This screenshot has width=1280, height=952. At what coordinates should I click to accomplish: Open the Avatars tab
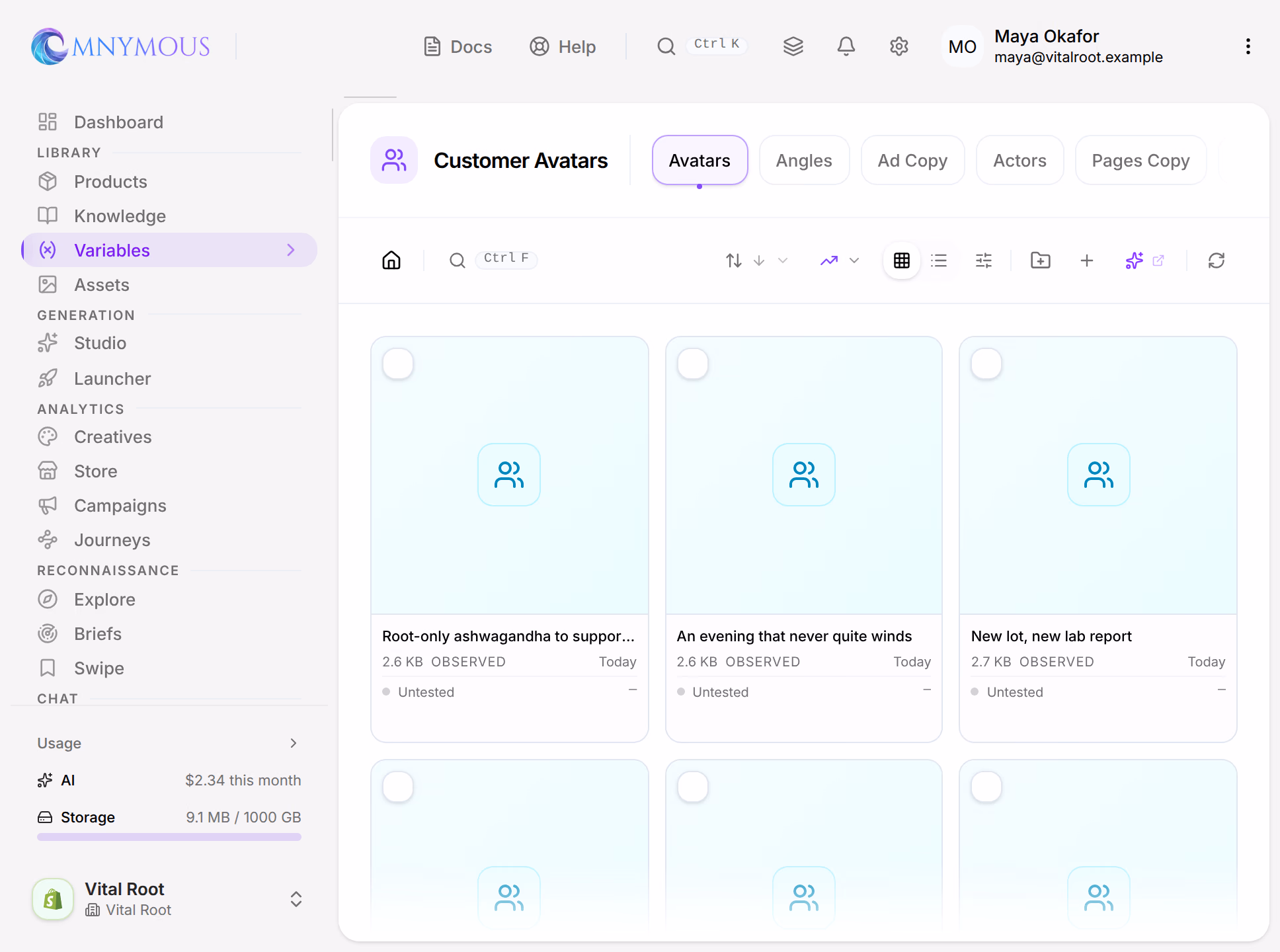click(700, 161)
